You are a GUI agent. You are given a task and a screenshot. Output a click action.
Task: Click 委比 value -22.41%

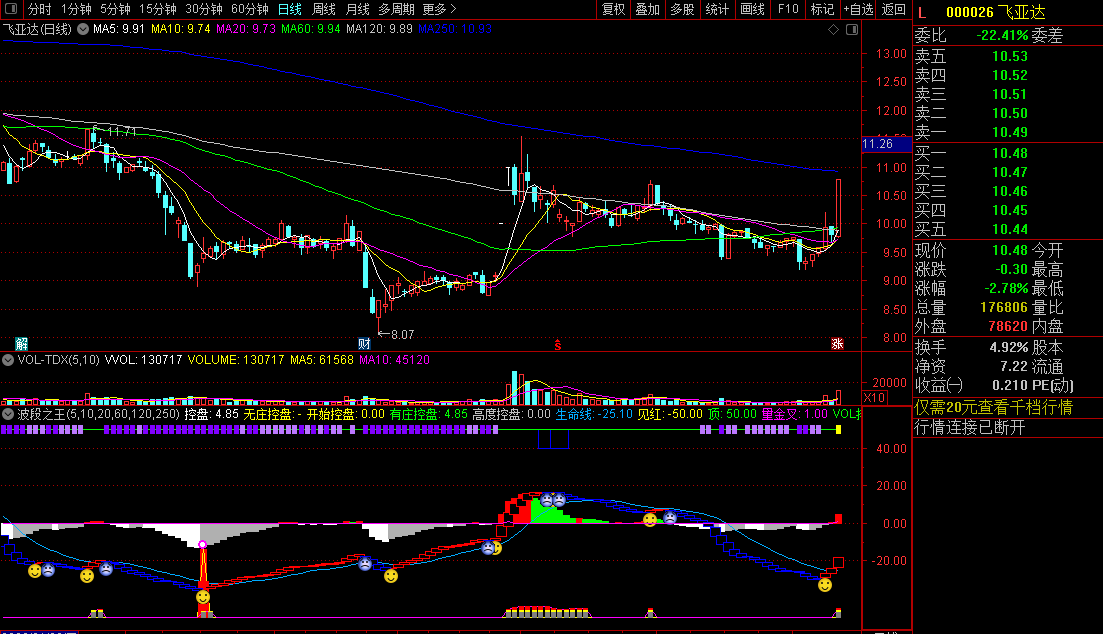click(x=1002, y=35)
